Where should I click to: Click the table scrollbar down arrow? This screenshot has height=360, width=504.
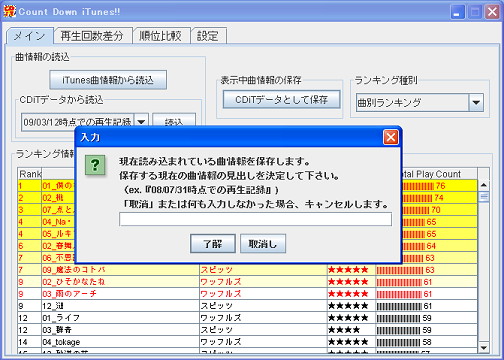tap(484, 348)
